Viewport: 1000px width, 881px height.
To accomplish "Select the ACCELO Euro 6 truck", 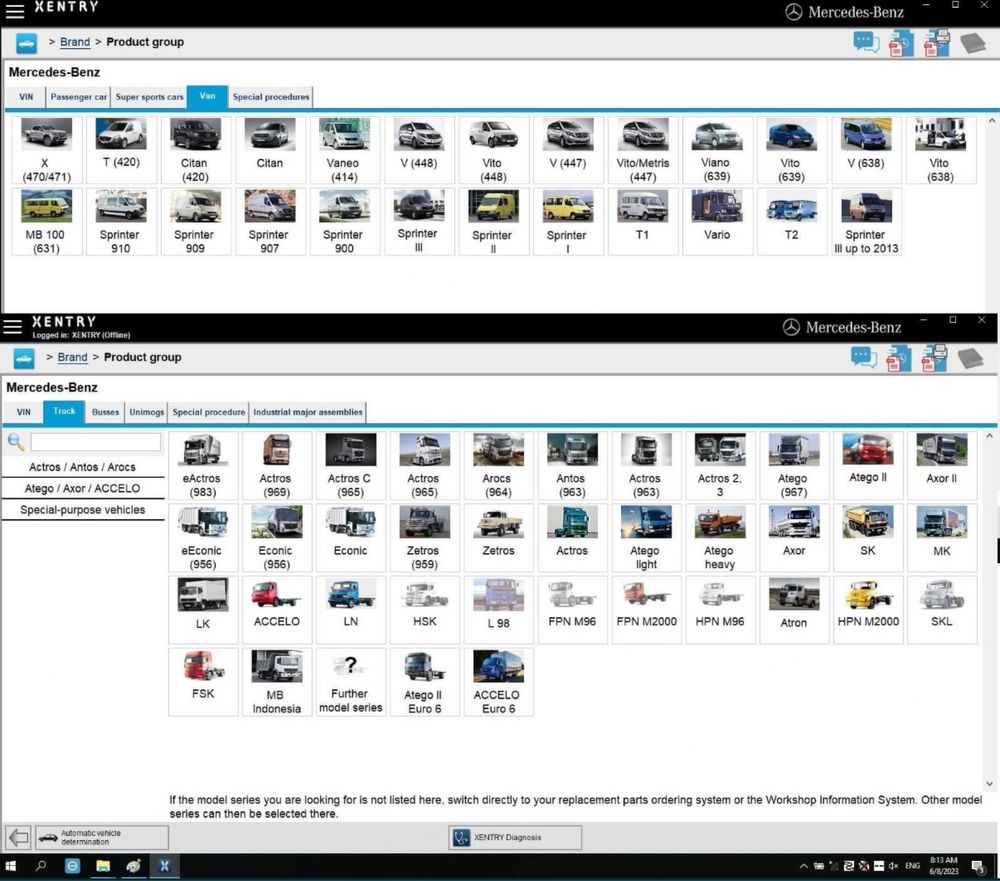I will pos(498,682).
